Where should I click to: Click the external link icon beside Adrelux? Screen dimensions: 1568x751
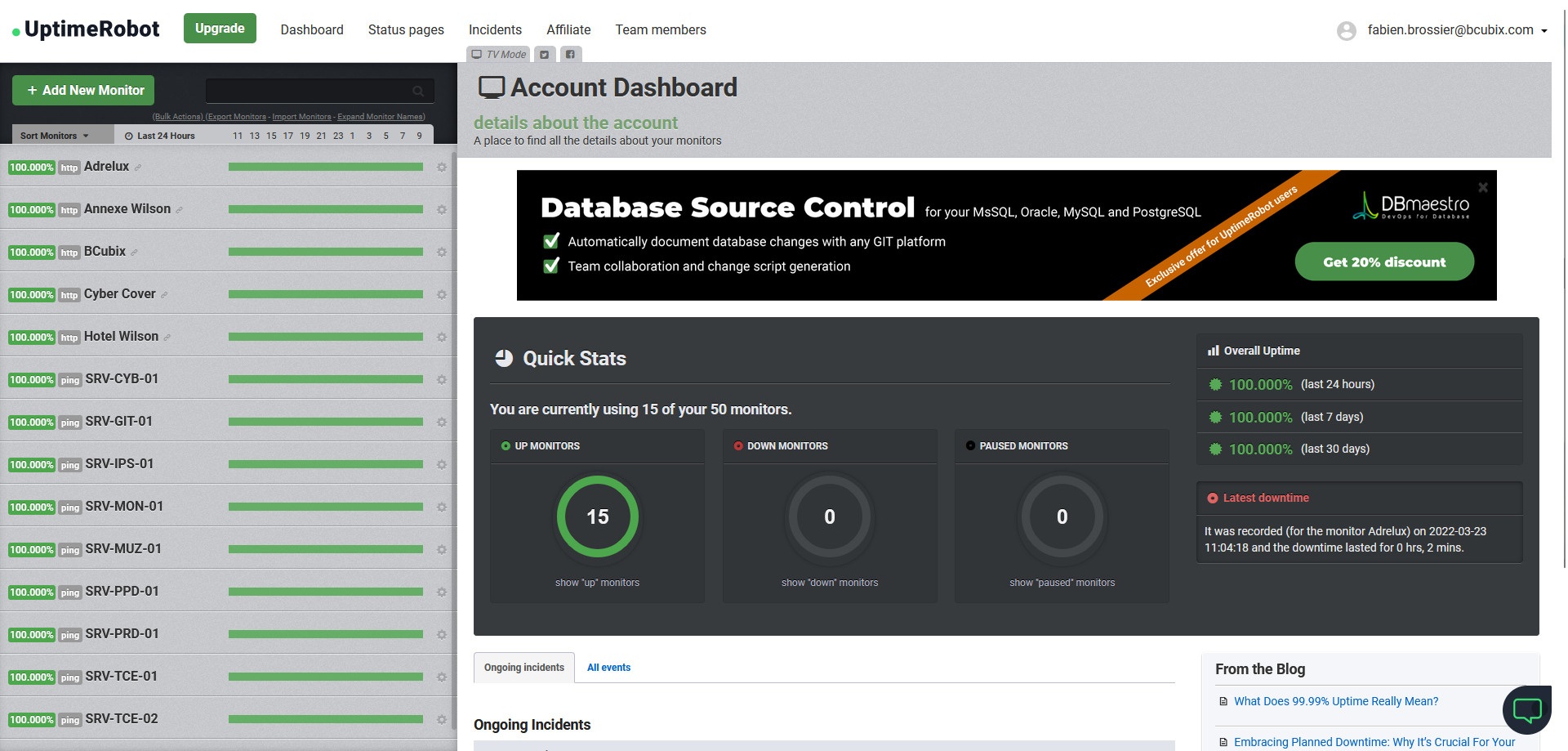(x=138, y=168)
